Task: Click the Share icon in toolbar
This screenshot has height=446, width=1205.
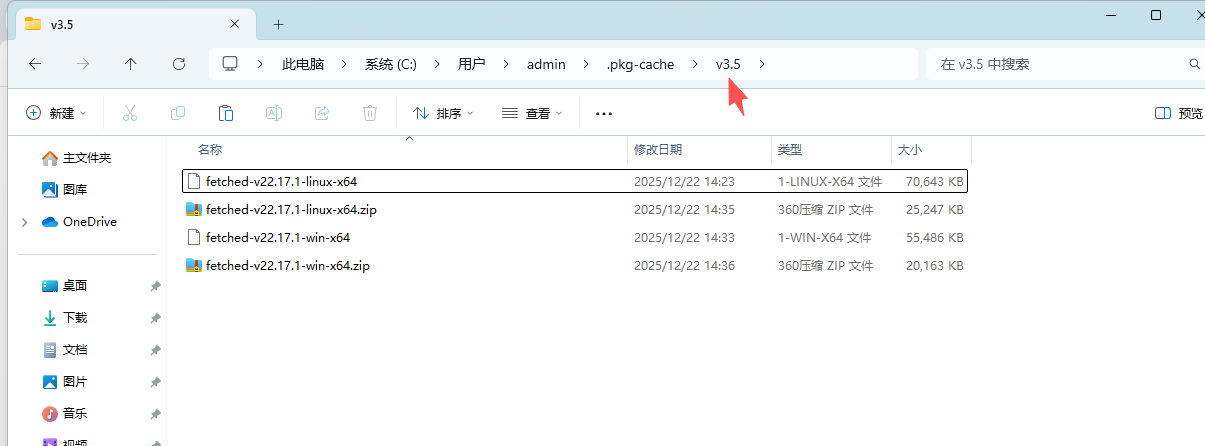Action: pos(322,113)
